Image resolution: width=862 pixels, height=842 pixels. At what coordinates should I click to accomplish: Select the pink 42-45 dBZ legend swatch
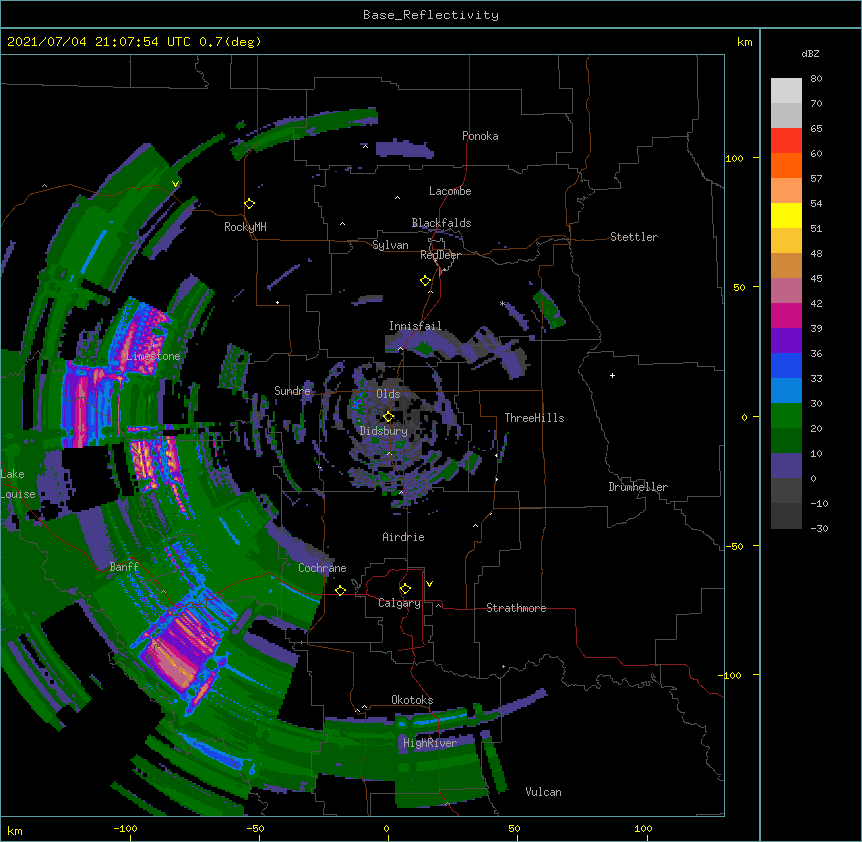pos(786,291)
